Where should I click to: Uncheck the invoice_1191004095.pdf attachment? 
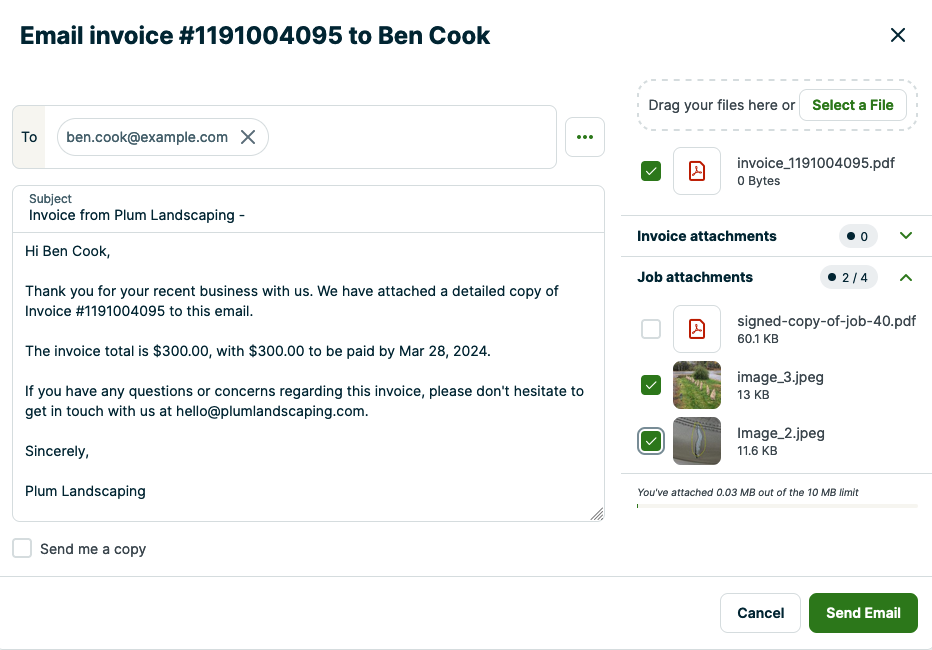pyautogui.click(x=651, y=171)
